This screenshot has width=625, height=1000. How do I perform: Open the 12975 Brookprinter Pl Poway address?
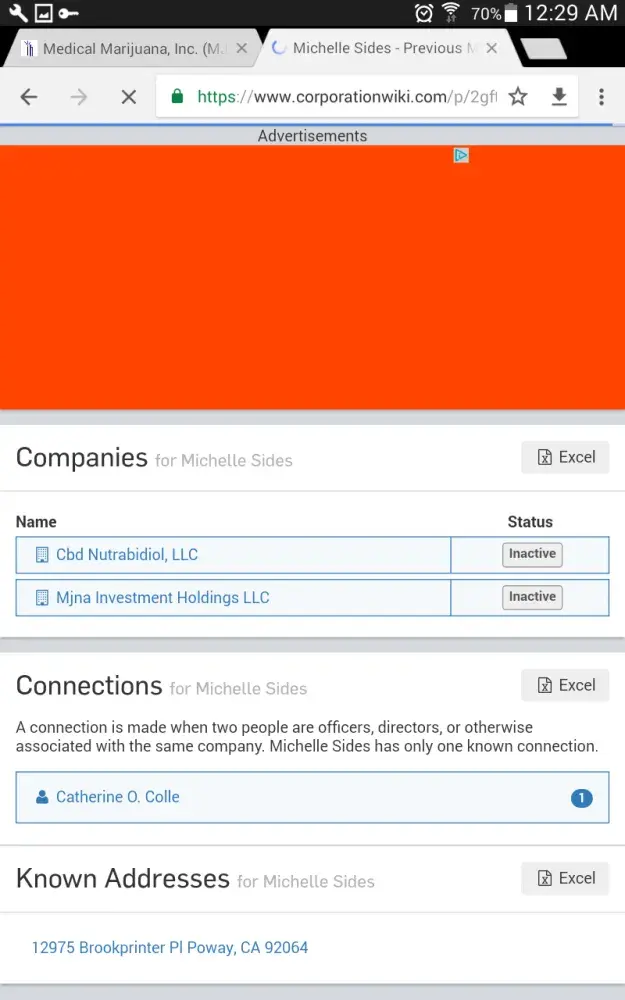170,947
